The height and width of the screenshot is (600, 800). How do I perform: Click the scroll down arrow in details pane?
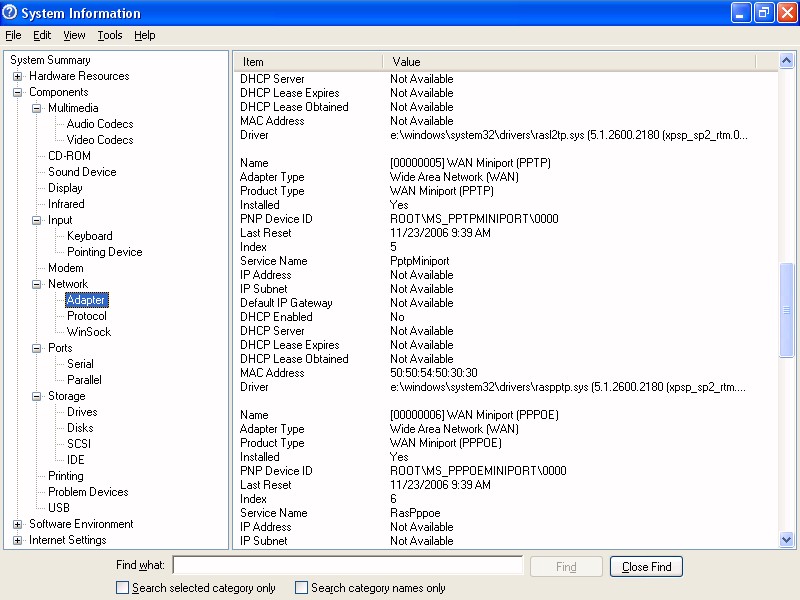pos(787,540)
